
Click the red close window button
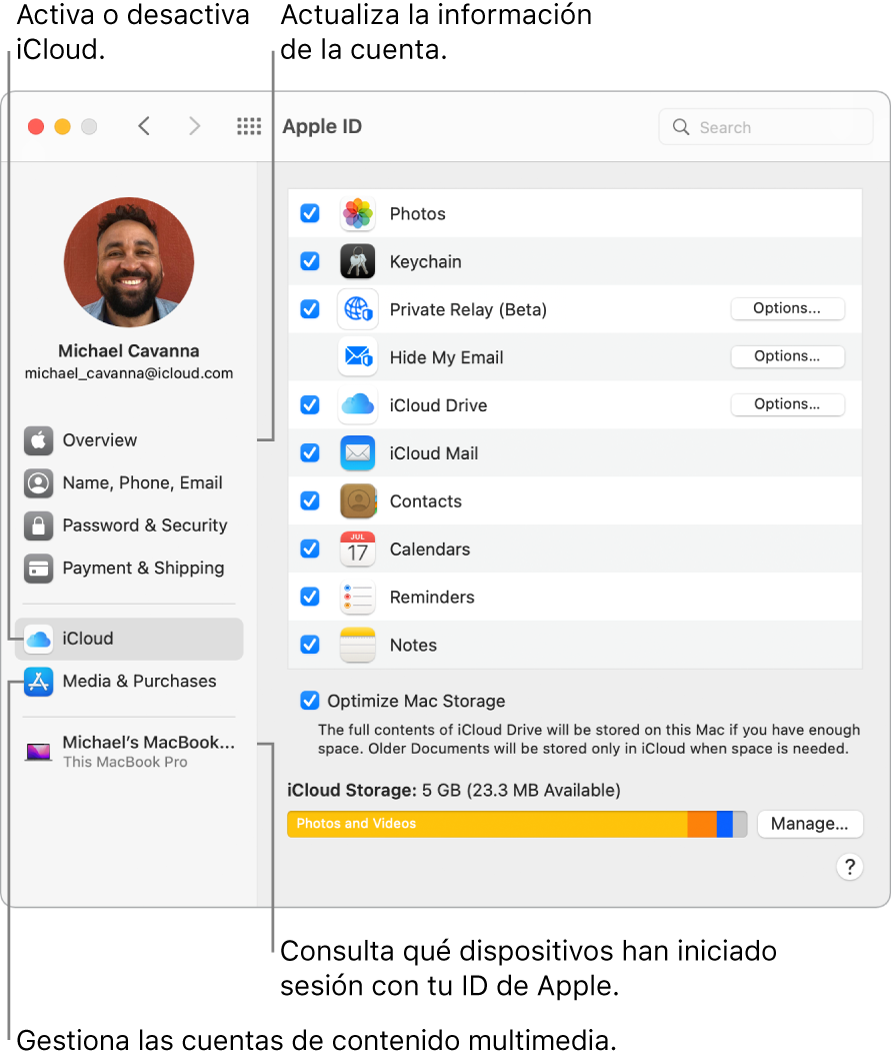[36, 127]
